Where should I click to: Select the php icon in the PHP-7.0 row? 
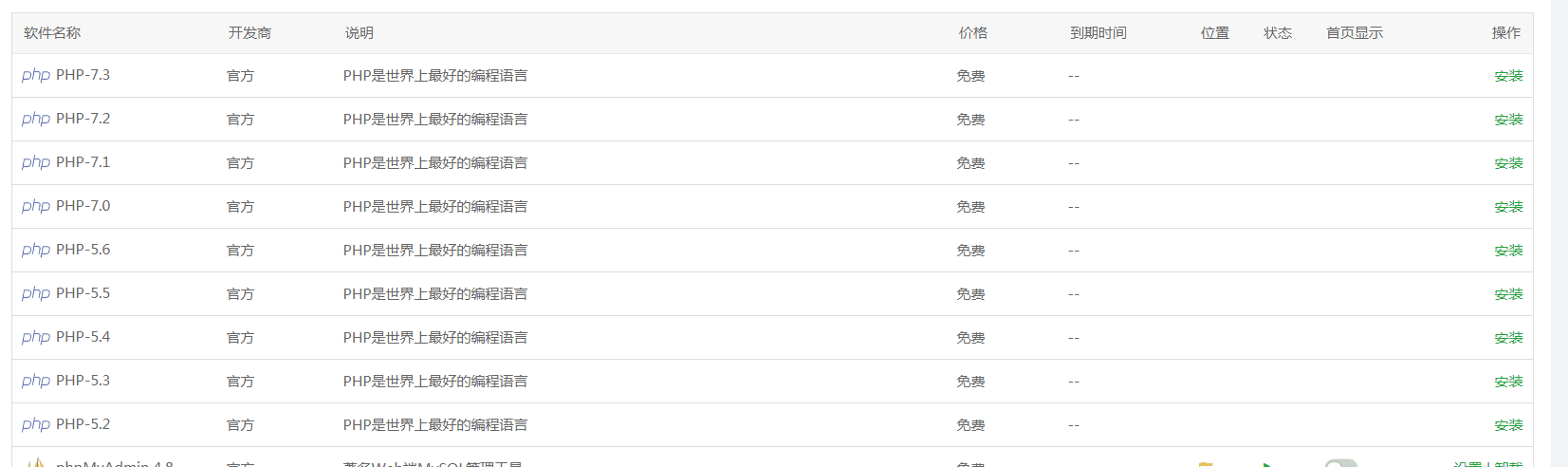tap(36, 206)
